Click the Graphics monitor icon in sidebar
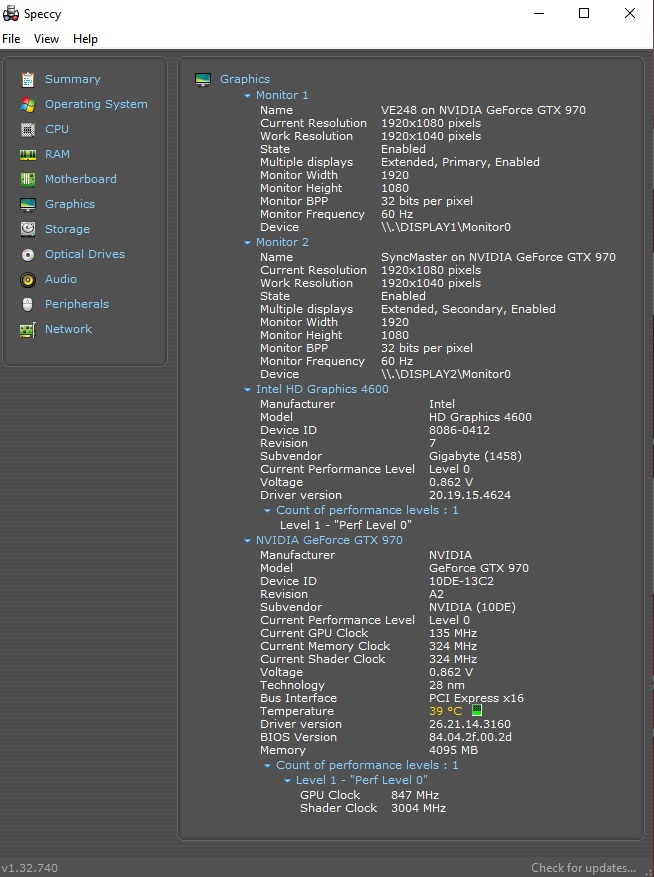 coord(27,204)
